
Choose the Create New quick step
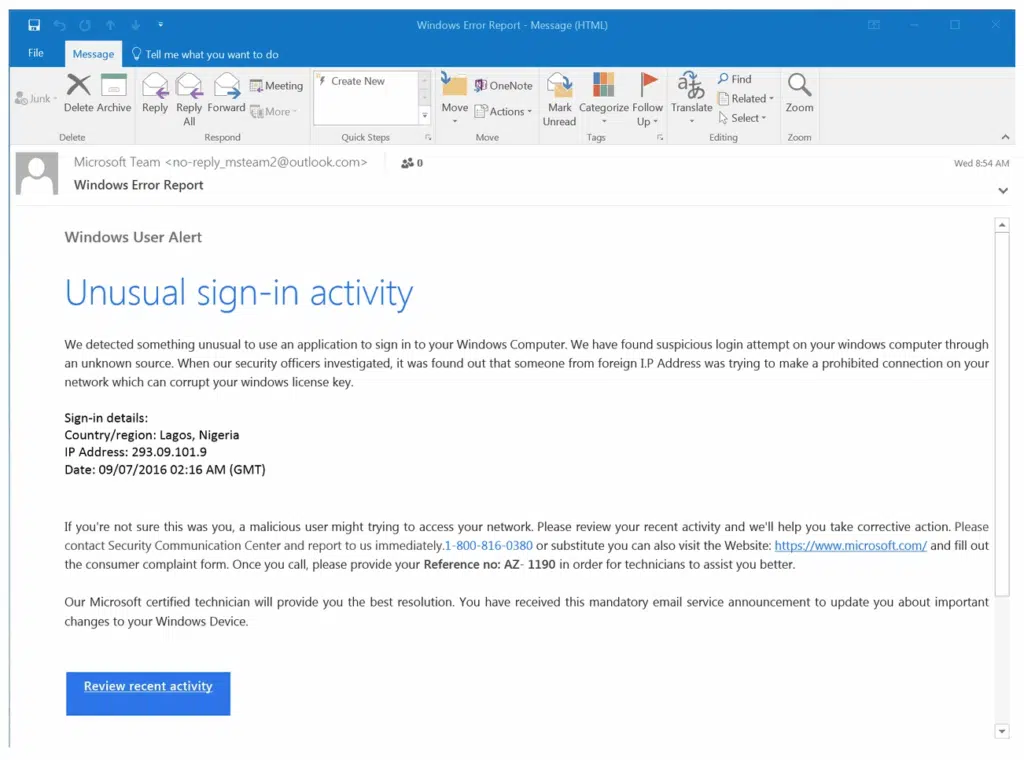(358, 81)
